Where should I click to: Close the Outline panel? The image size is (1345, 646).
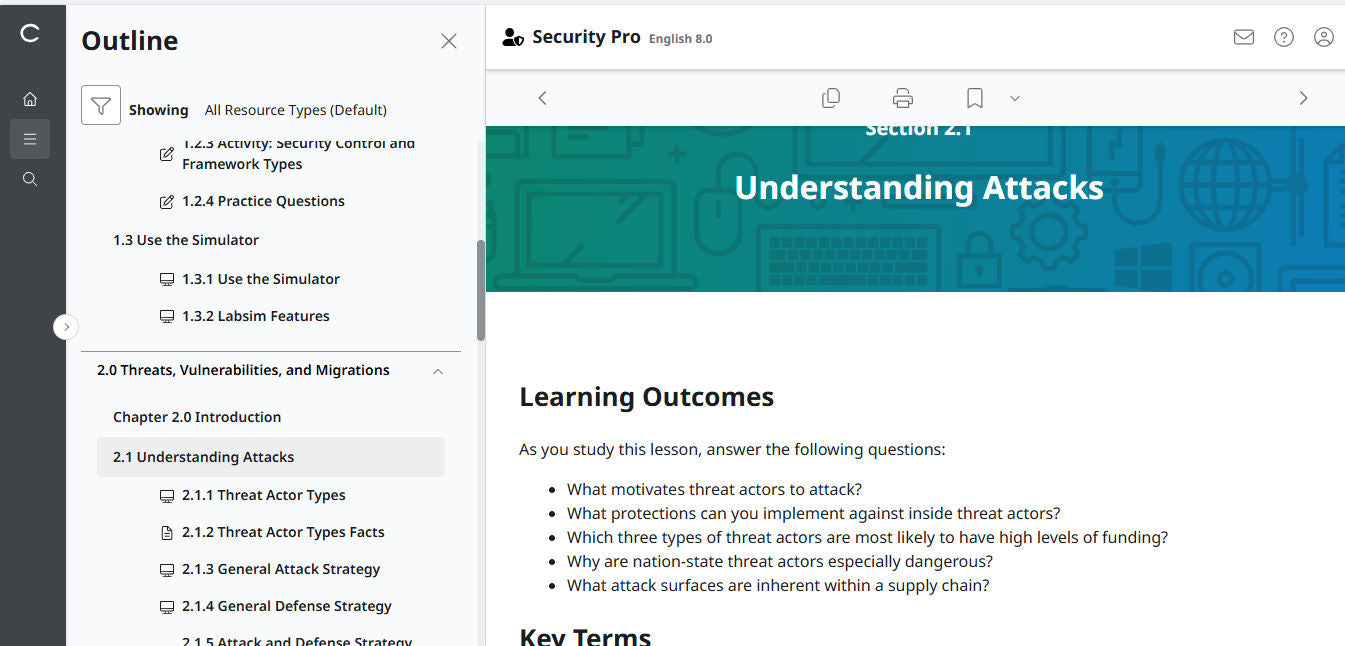(x=448, y=41)
